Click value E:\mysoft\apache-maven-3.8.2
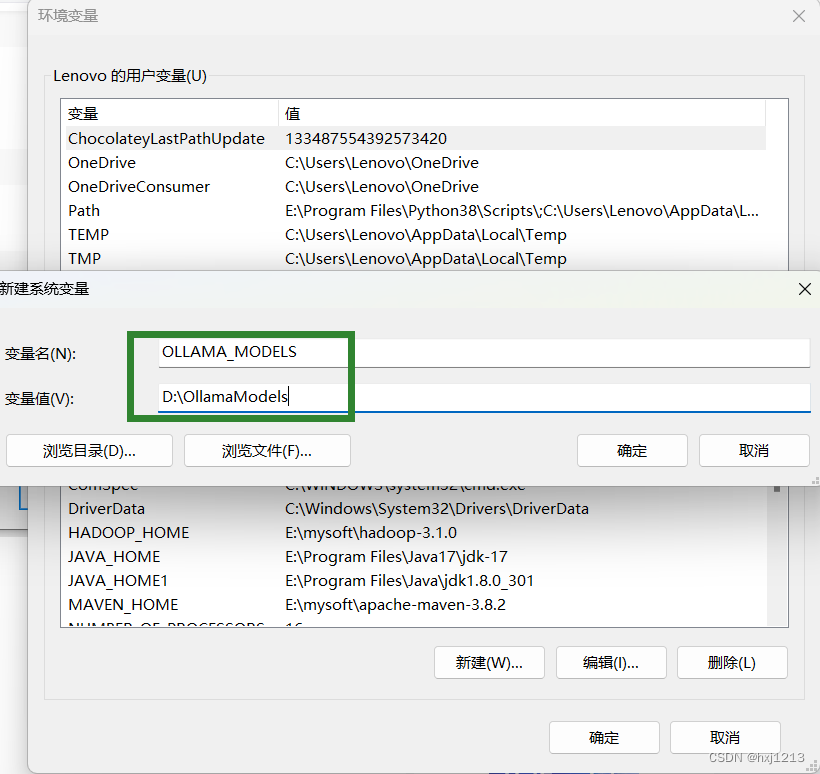The image size is (820, 774). (x=395, y=605)
